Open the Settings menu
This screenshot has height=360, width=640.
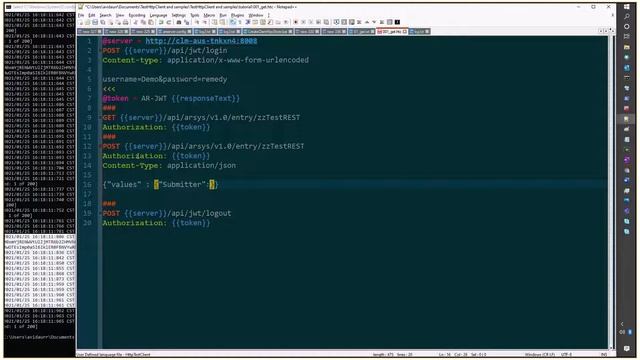pos(178,15)
